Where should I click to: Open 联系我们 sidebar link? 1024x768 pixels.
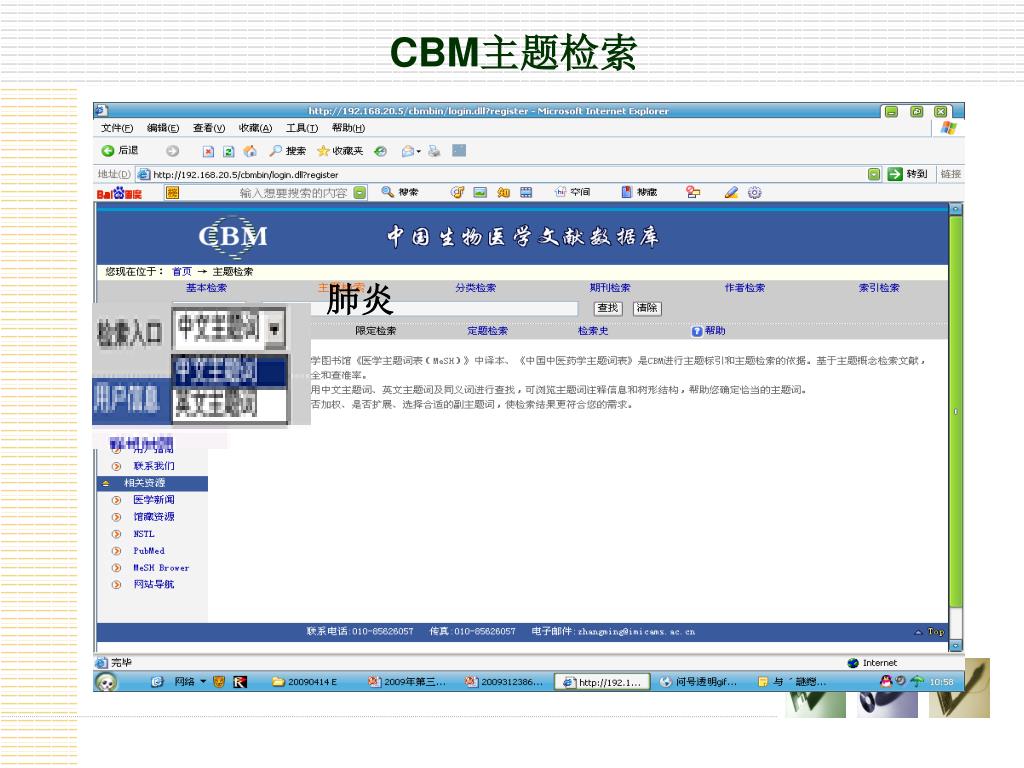(x=153, y=466)
